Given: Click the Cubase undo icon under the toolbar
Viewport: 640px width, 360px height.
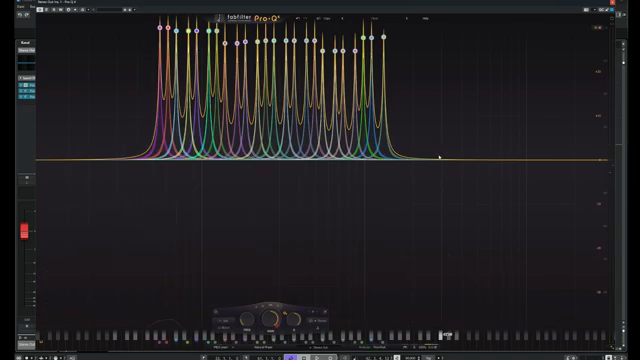Looking at the screenshot, I should pyautogui.click(x=20, y=15).
